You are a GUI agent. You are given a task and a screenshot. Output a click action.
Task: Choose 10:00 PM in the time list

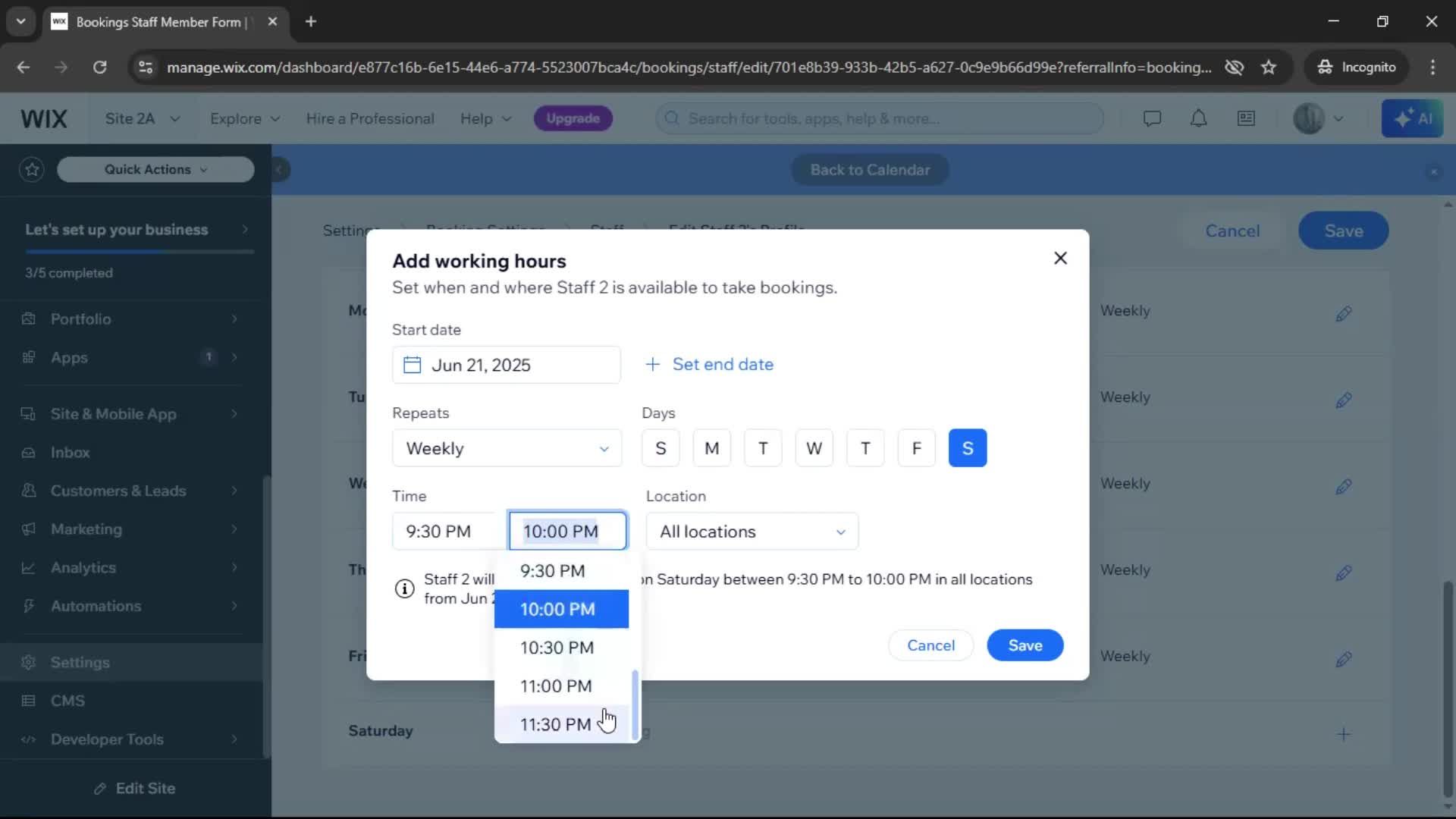(561, 609)
